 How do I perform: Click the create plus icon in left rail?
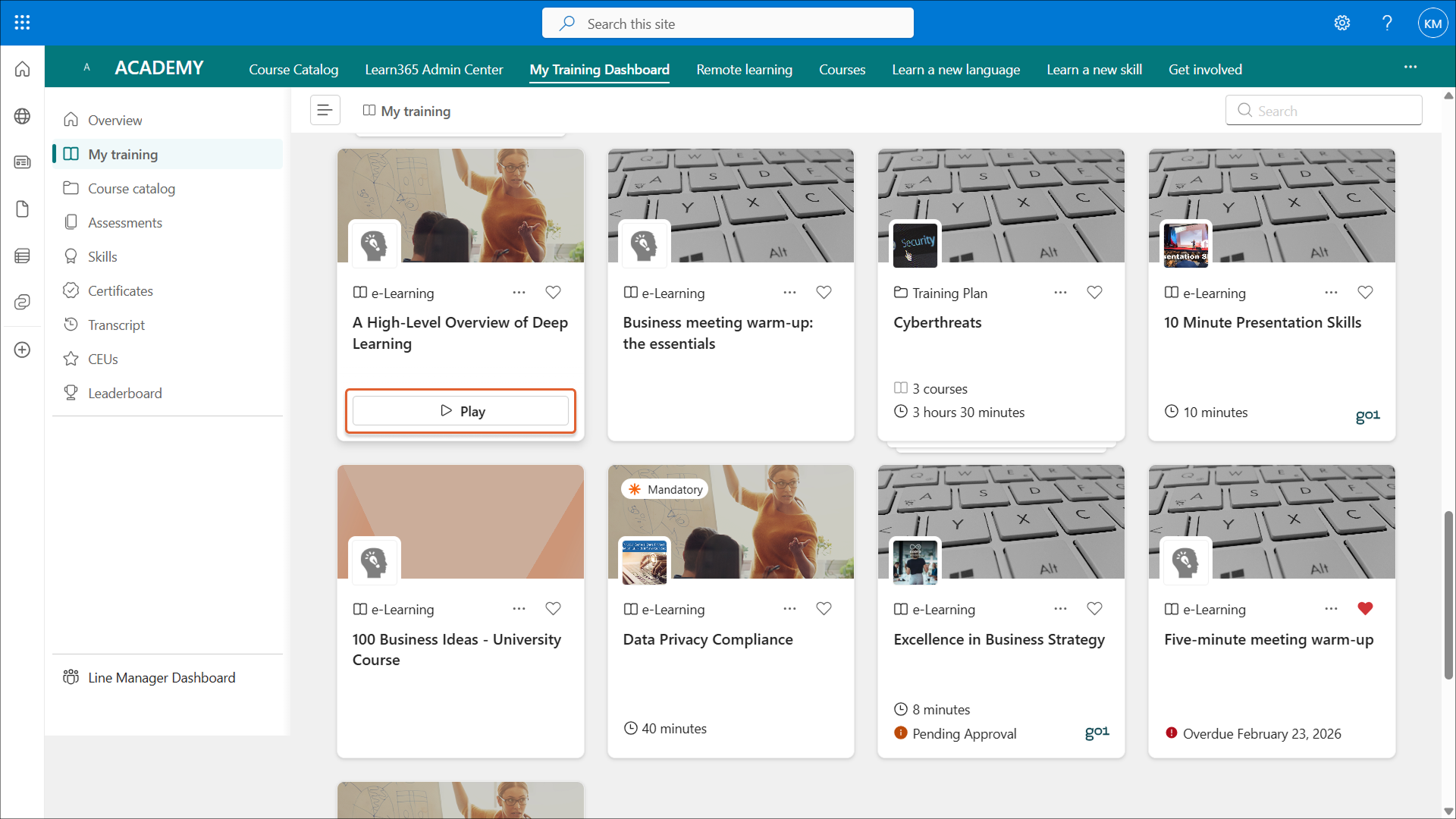coord(23,350)
